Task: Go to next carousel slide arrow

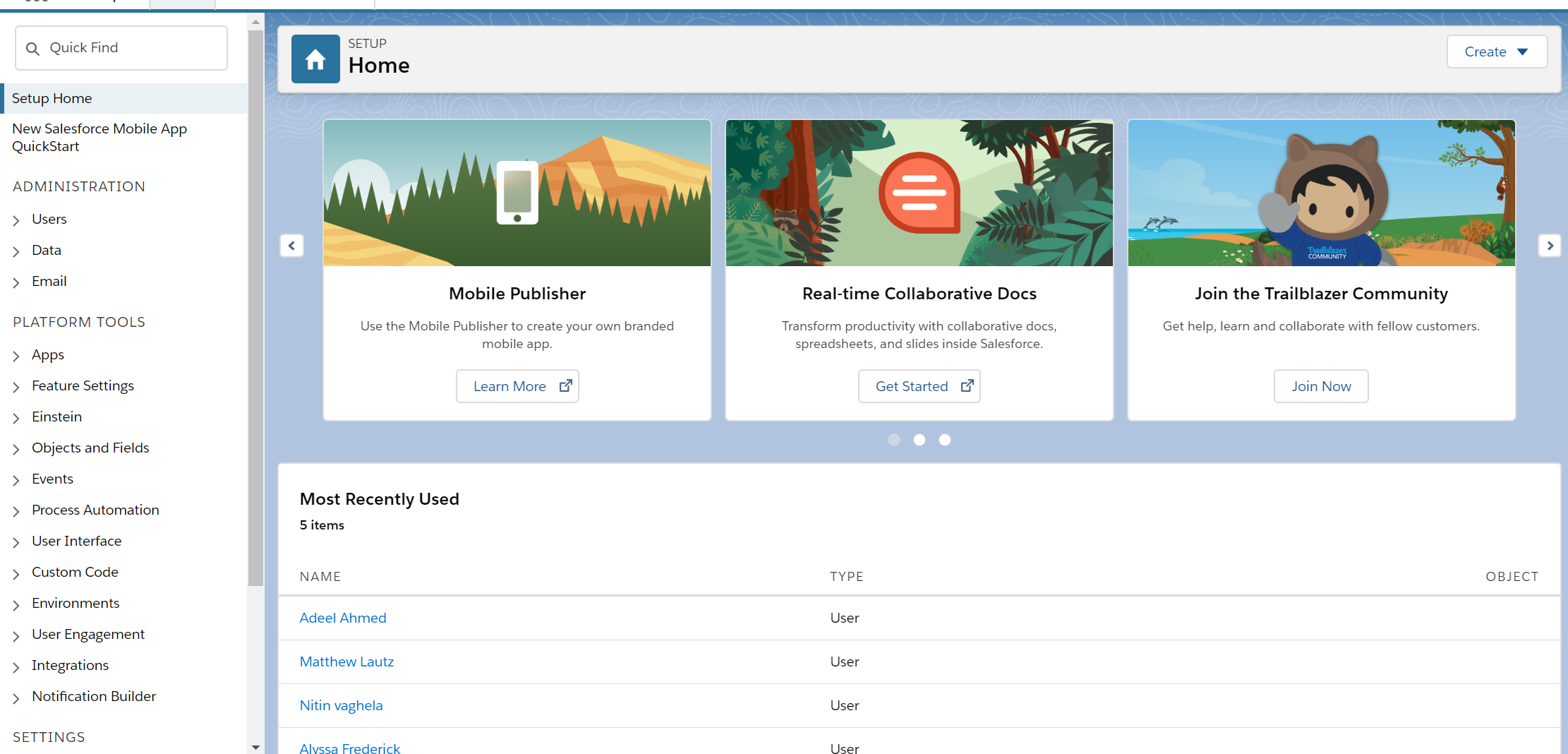Action: (x=1550, y=246)
